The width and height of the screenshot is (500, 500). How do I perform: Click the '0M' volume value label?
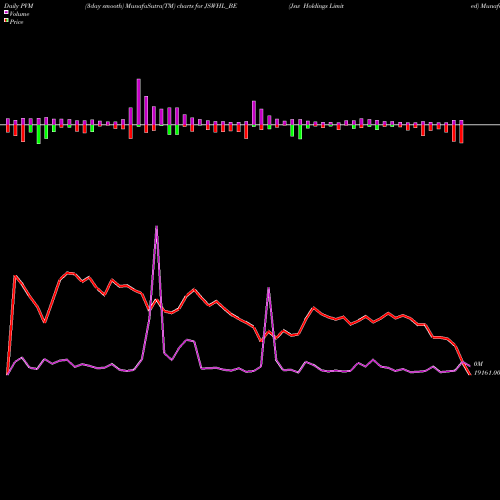coord(478,364)
